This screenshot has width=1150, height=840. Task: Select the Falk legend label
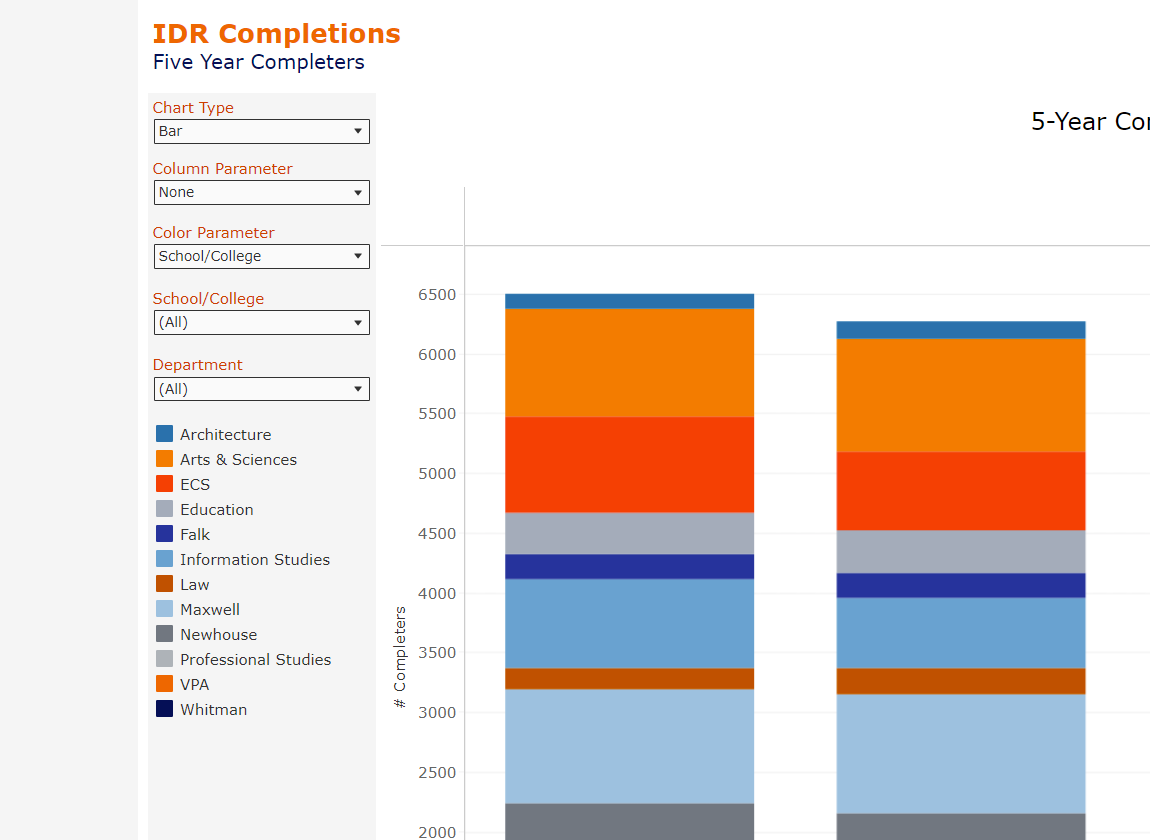tap(195, 534)
